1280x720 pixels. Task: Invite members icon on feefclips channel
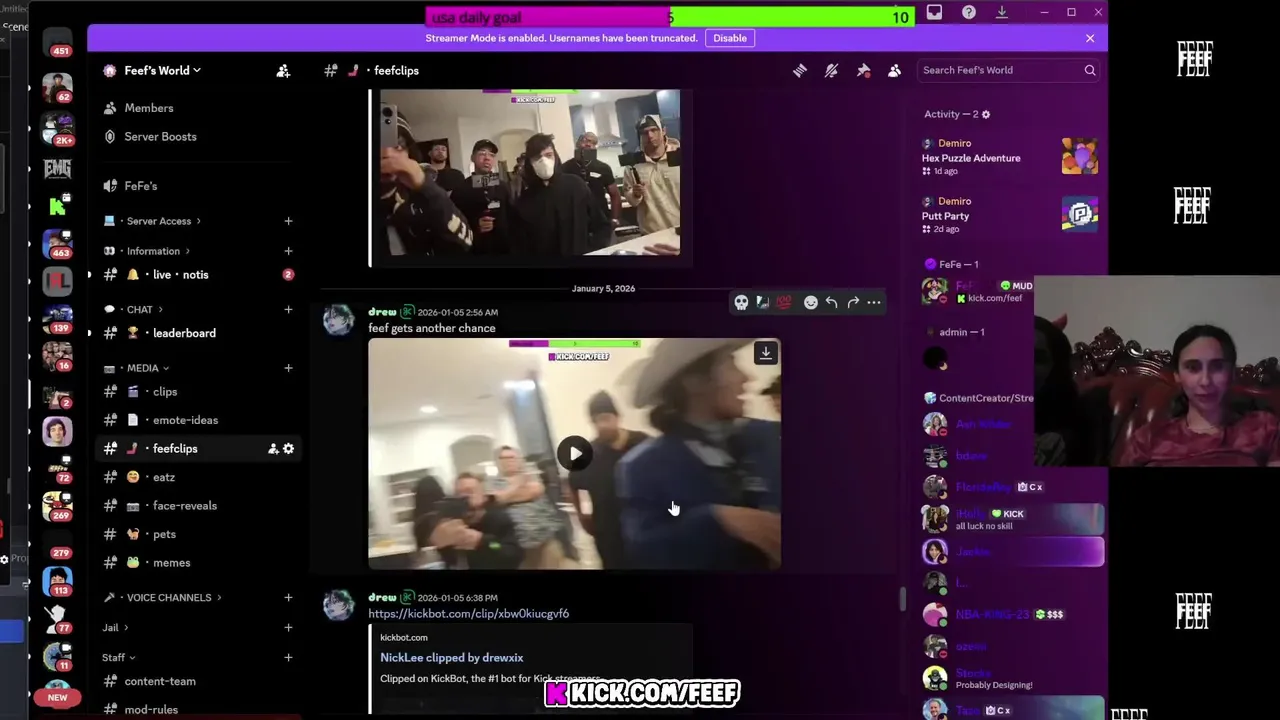(273, 449)
